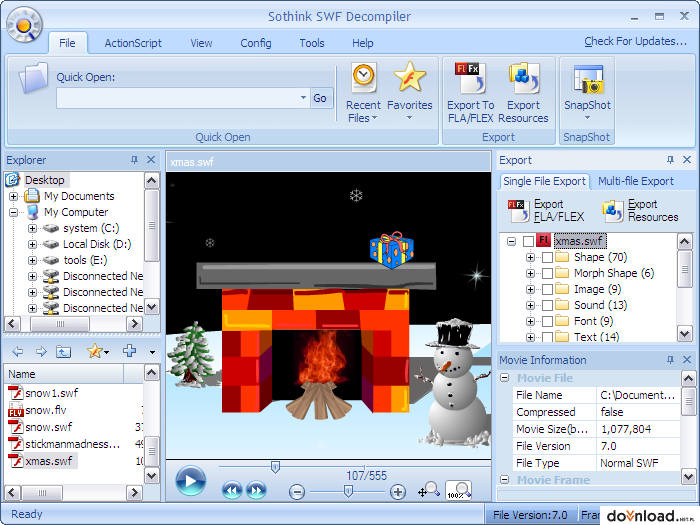Go back in the file browser
The image size is (700, 525).
click(x=18, y=352)
